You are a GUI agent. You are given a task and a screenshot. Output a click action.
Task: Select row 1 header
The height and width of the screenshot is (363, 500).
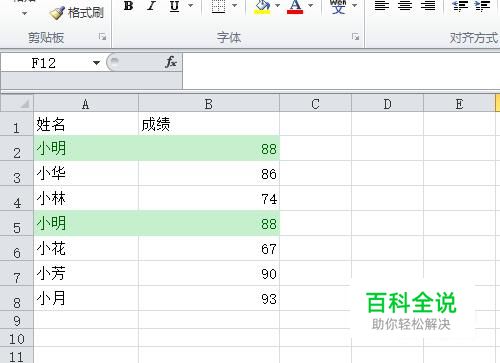coord(17,124)
